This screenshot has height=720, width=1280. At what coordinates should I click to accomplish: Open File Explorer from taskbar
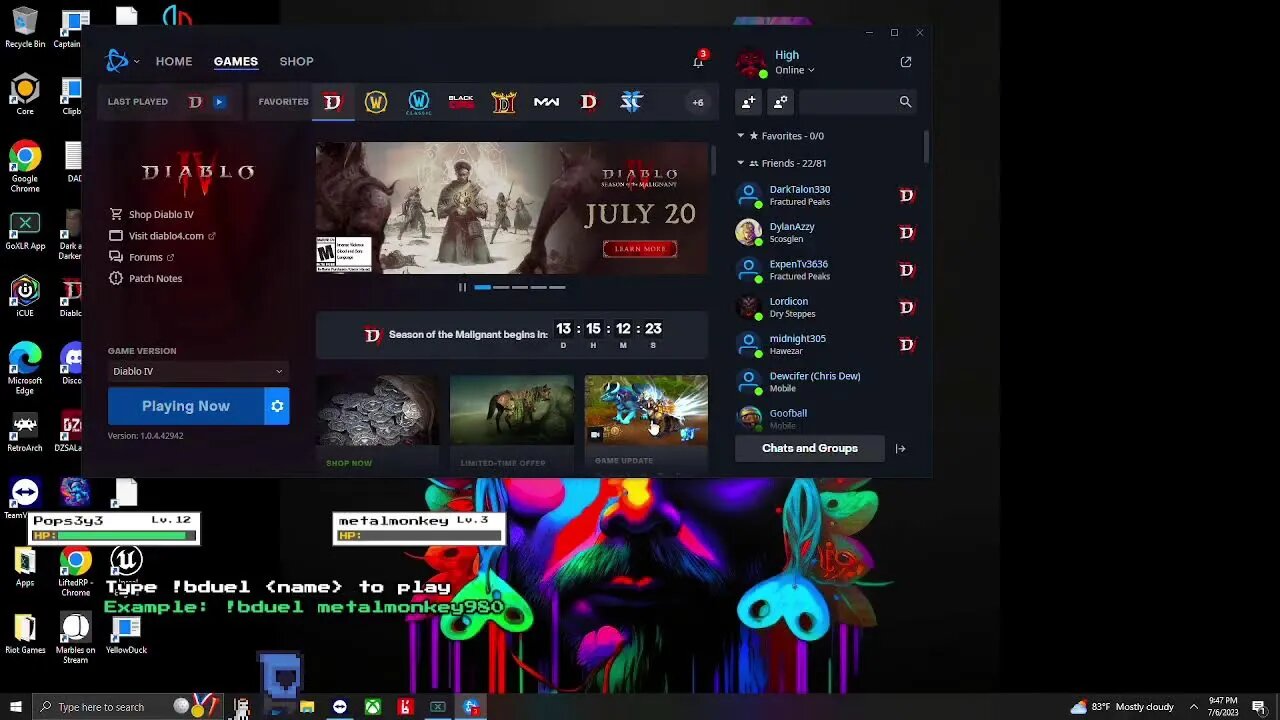pyautogui.click(x=307, y=707)
